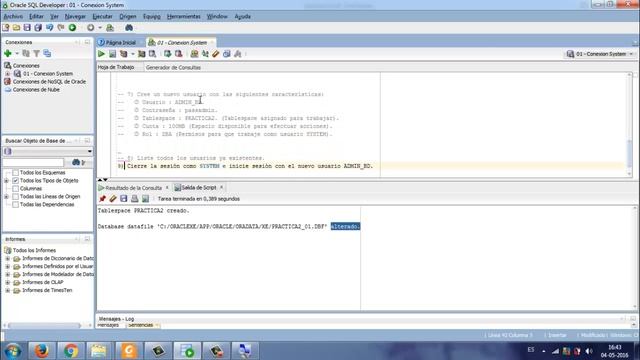Switch to Generador de Consultas tab
Screen dimensions: 640x360
173,67
